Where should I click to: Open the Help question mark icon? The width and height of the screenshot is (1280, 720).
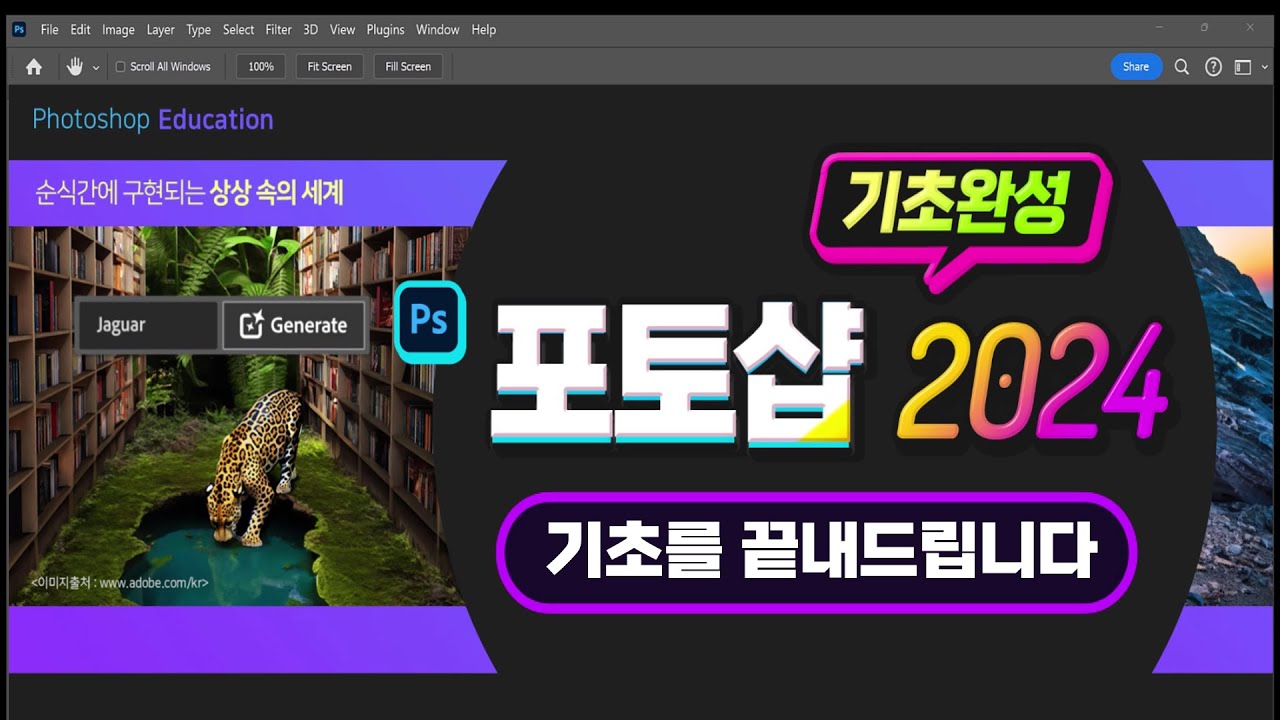point(1213,67)
